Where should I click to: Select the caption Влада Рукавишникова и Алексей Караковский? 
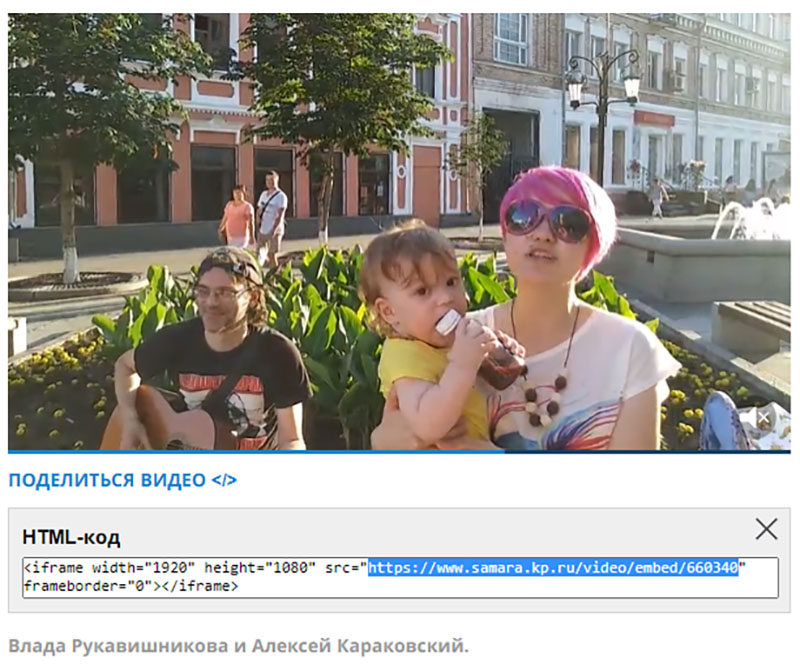pyautogui.click(x=238, y=646)
